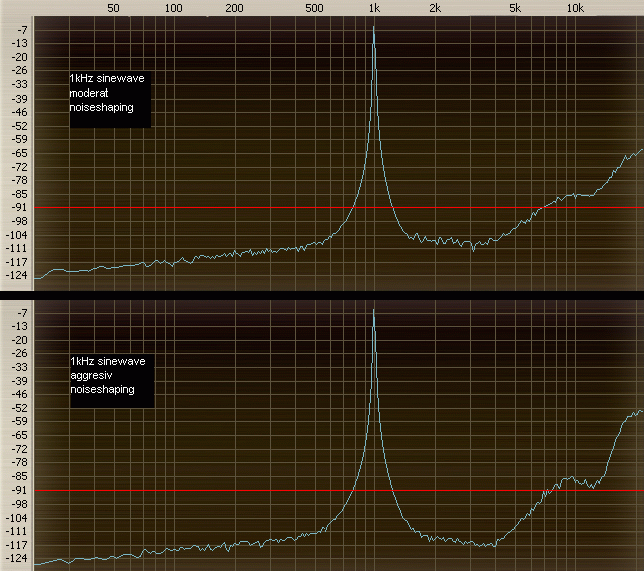
Task: Click the 5k frequency axis label
Action: [515, 8]
